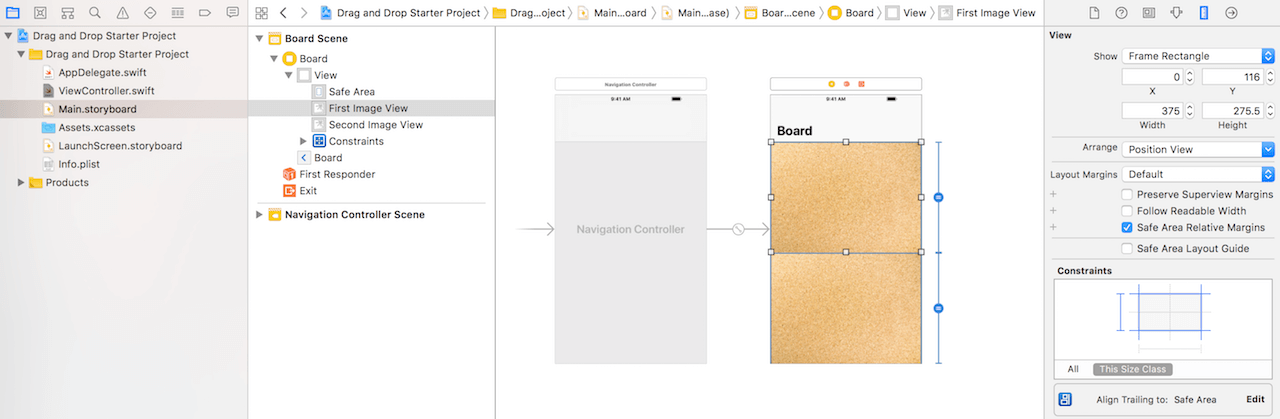Screen dimensions: 1280x419
Task: Switch to the Attributes inspector
Action: click(x=1175, y=13)
